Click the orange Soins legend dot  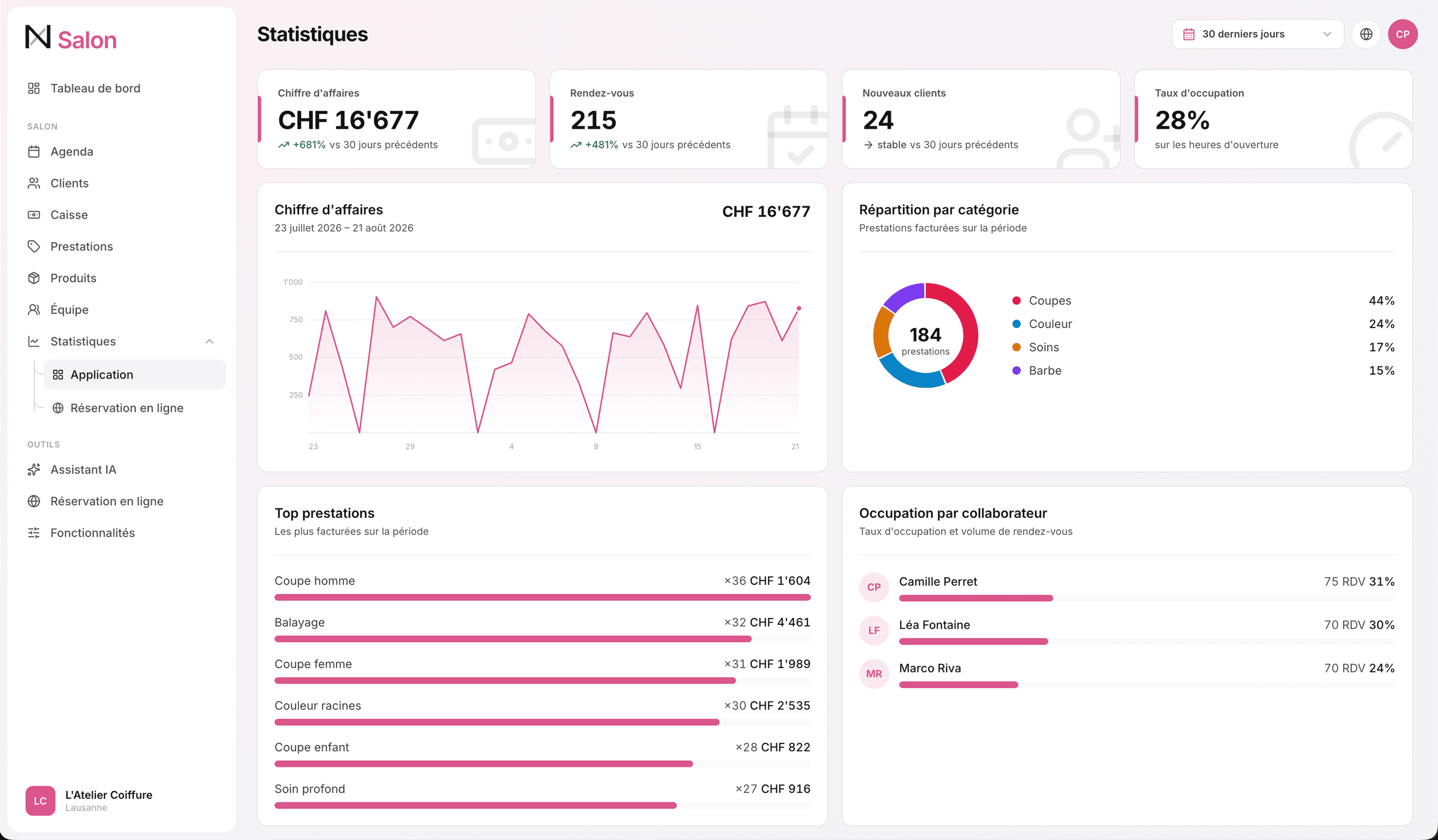pyautogui.click(x=1016, y=347)
